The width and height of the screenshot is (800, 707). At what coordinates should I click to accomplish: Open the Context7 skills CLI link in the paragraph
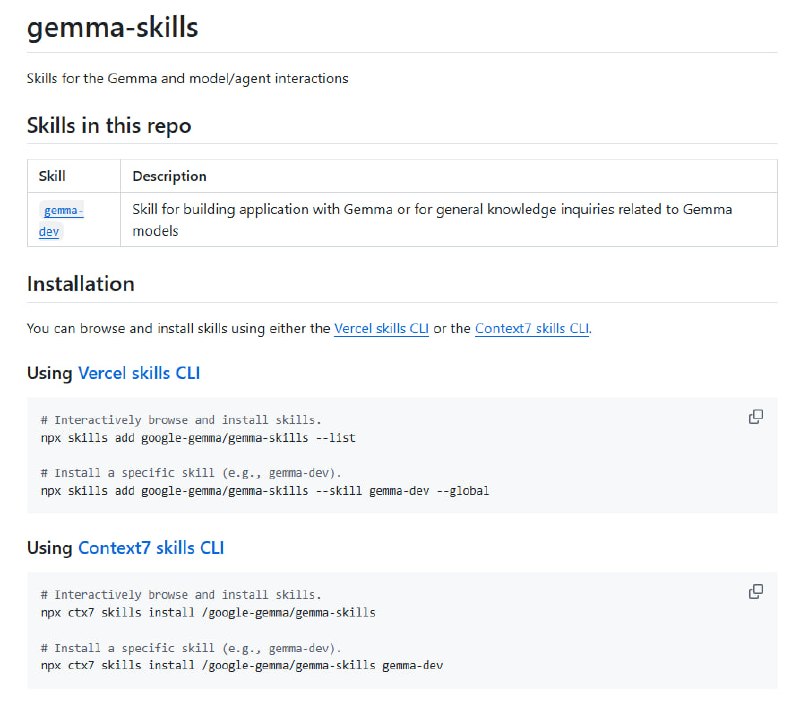click(532, 329)
